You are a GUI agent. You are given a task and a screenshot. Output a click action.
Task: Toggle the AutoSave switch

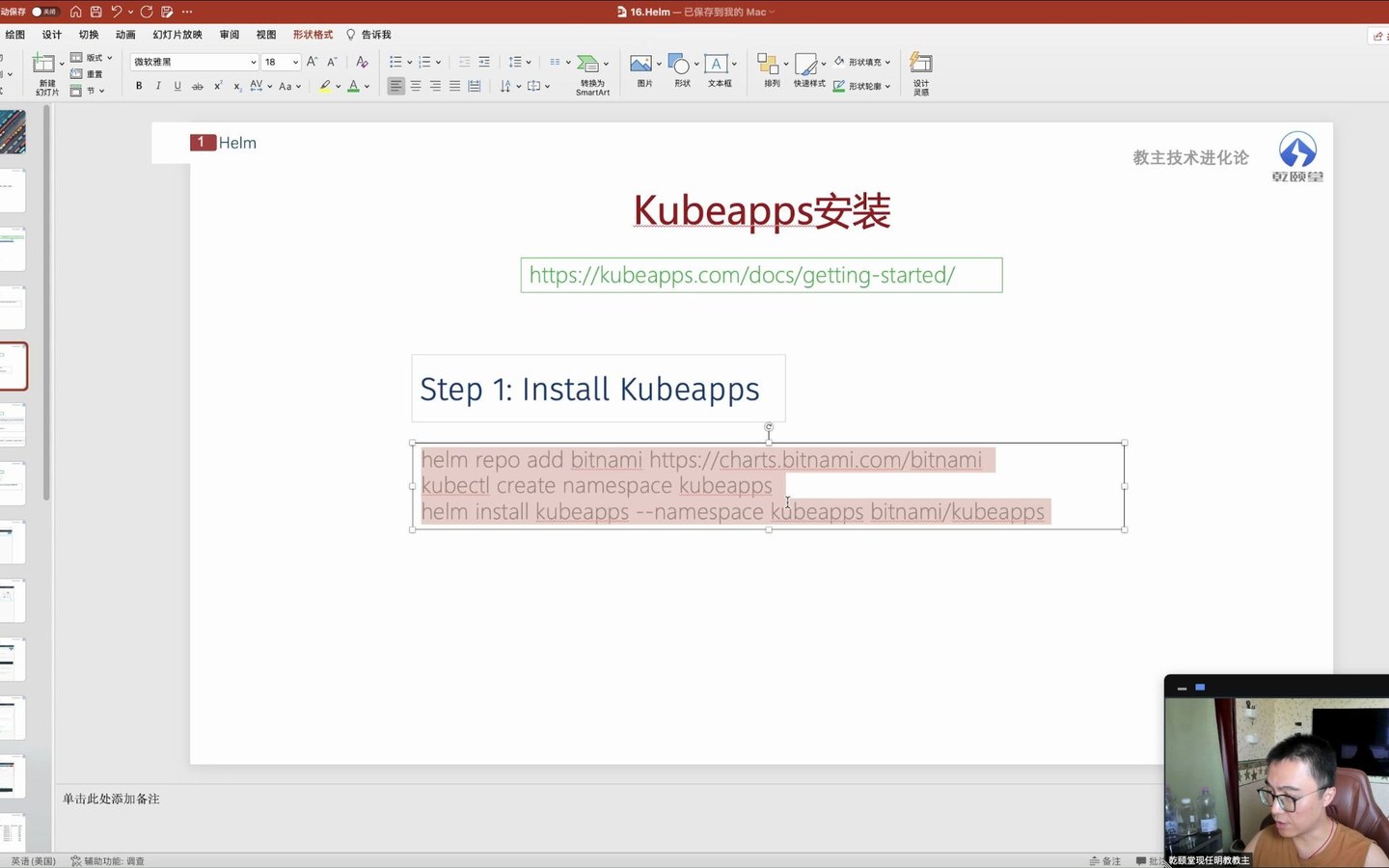coord(44,12)
